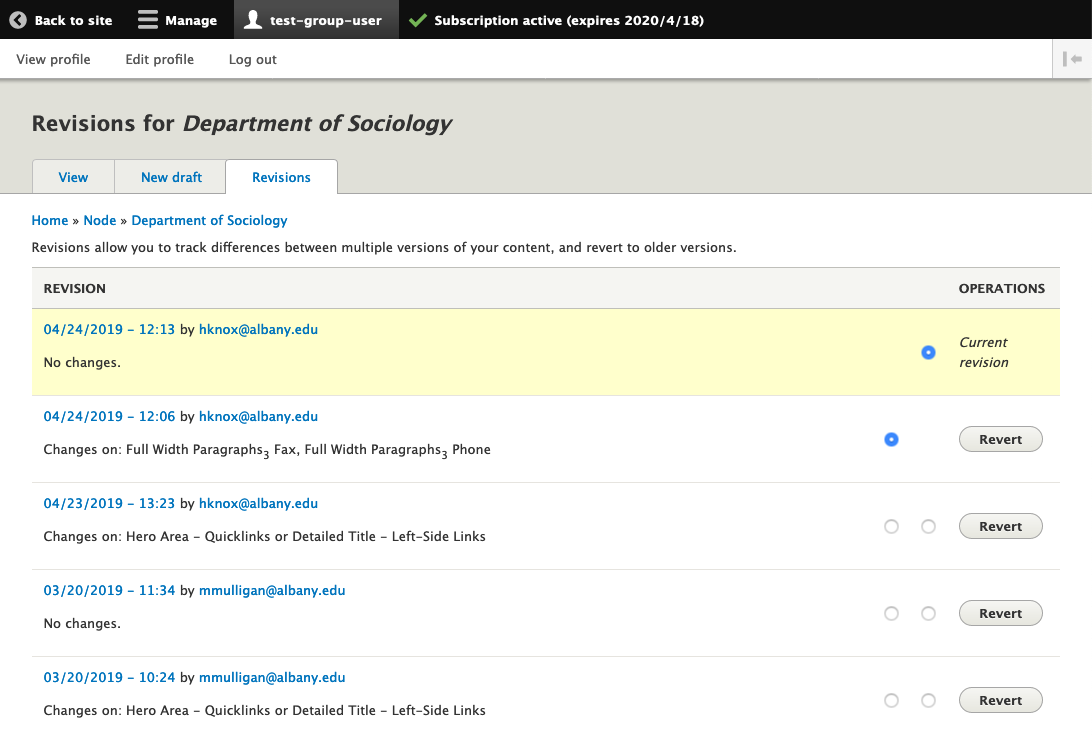The width and height of the screenshot is (1092, 743).
Task: Revert to the 03/20/2019 10:24 revision
Action: point(1000,700)
